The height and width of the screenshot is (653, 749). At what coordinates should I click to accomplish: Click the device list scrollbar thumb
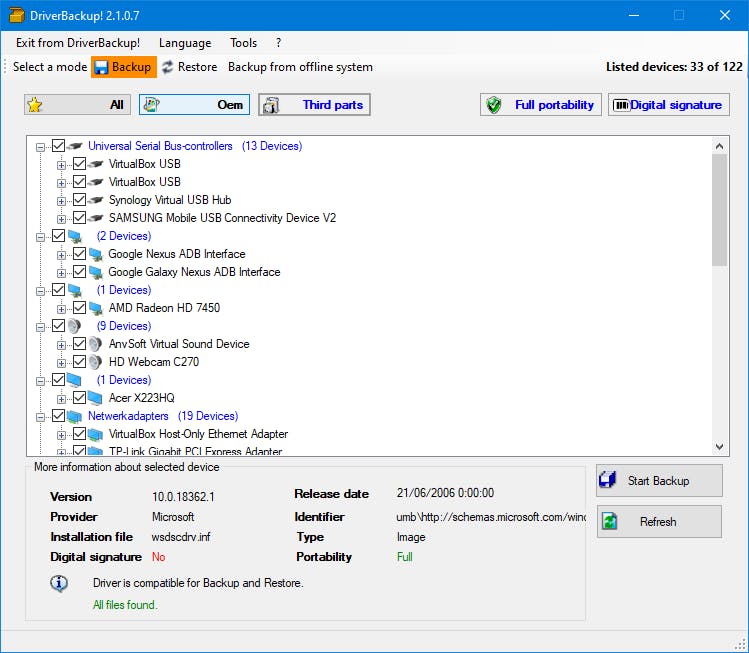719,210
